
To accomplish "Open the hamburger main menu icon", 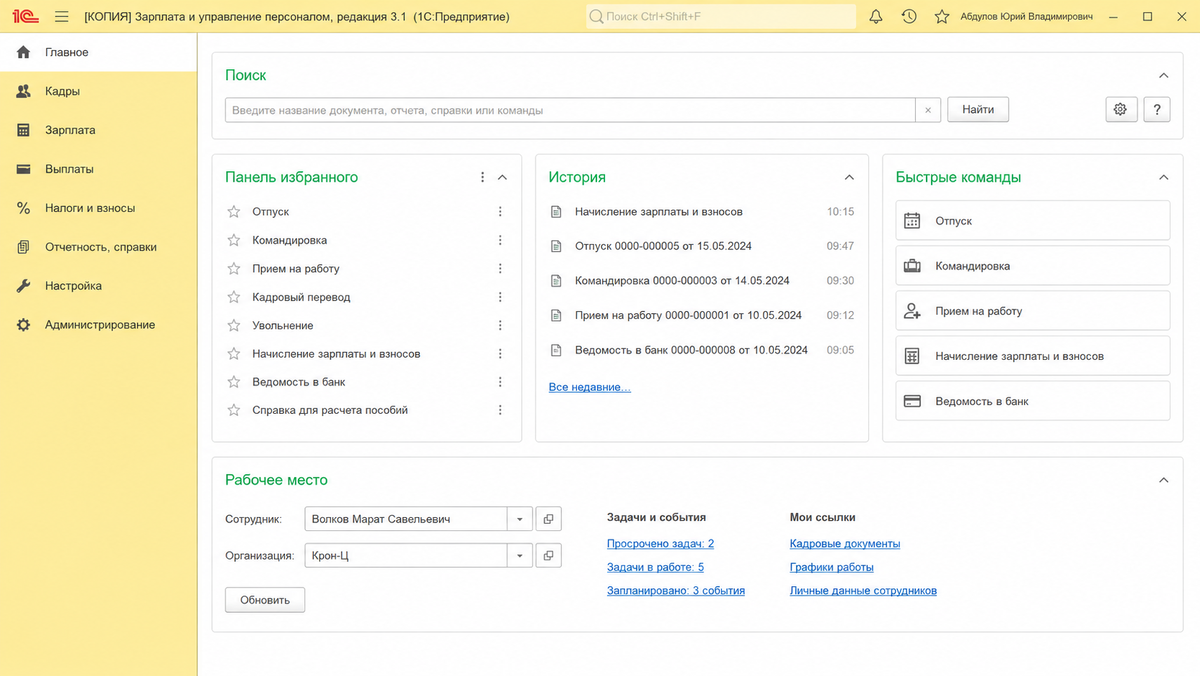I will click(62, 17).
